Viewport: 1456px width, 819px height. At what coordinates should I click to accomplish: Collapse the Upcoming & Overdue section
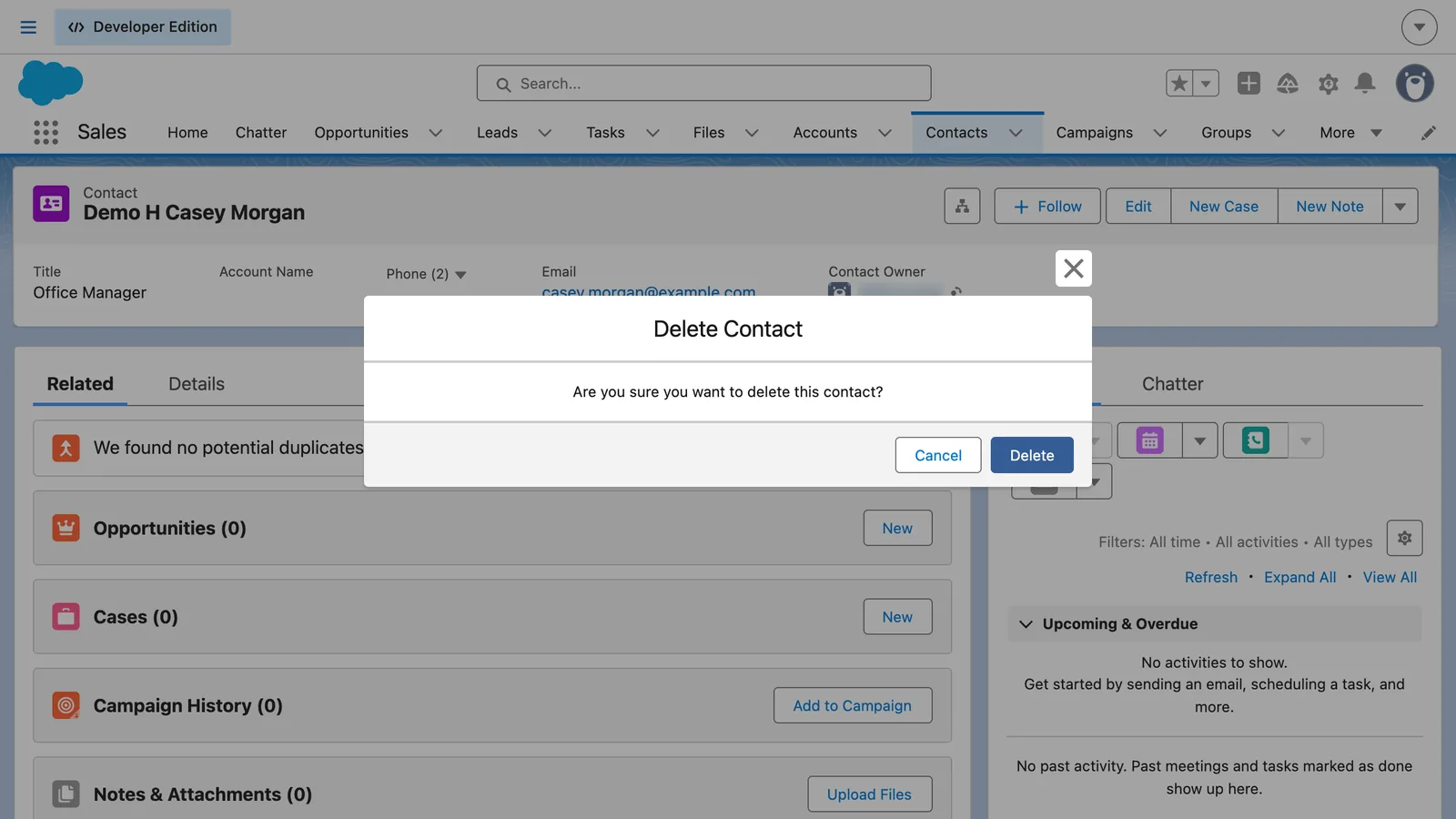click(x=1026, y=624)
